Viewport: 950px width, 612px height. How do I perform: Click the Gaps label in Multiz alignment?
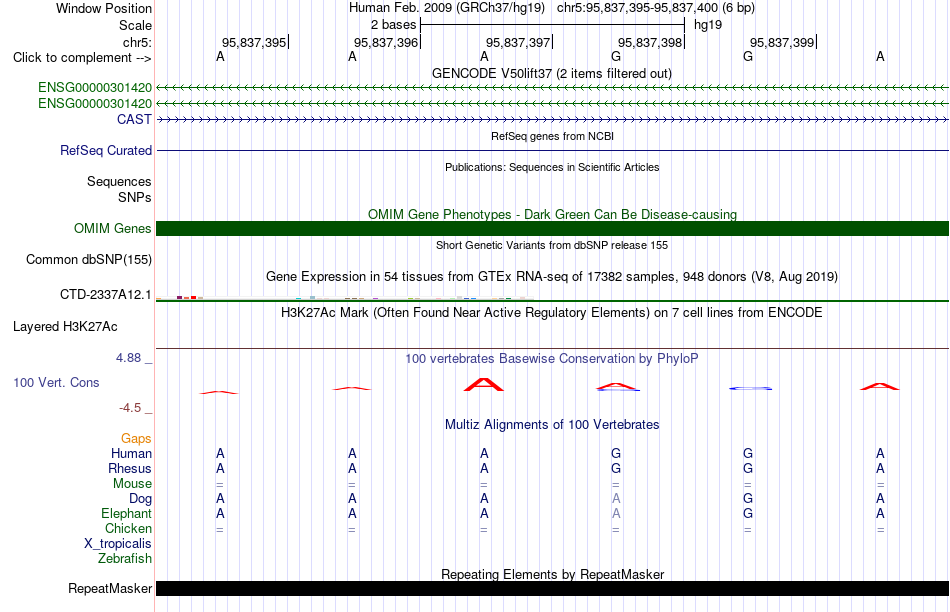point(136,439)
